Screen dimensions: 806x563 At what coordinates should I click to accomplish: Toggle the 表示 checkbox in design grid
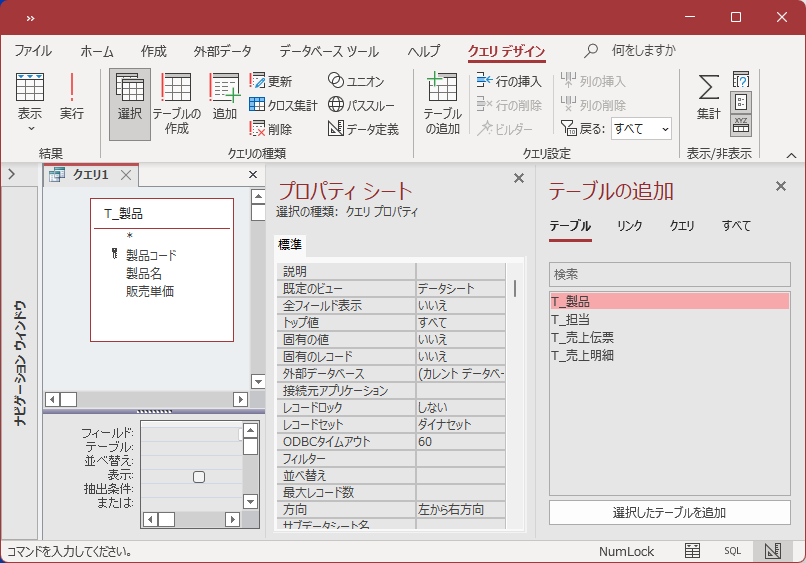click(199, 477)
